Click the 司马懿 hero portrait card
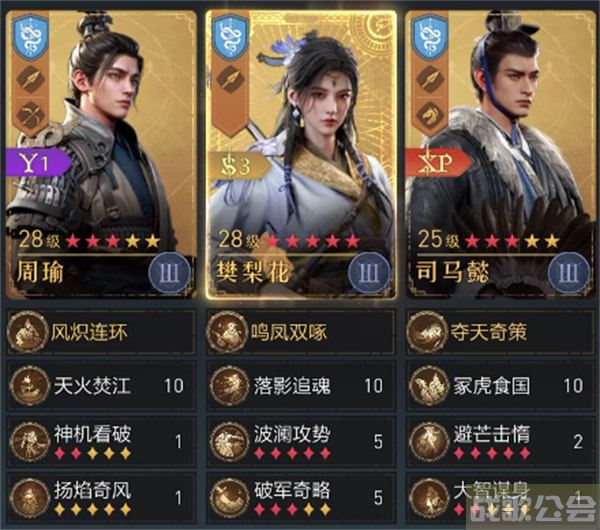 click(x=501, y=154)
